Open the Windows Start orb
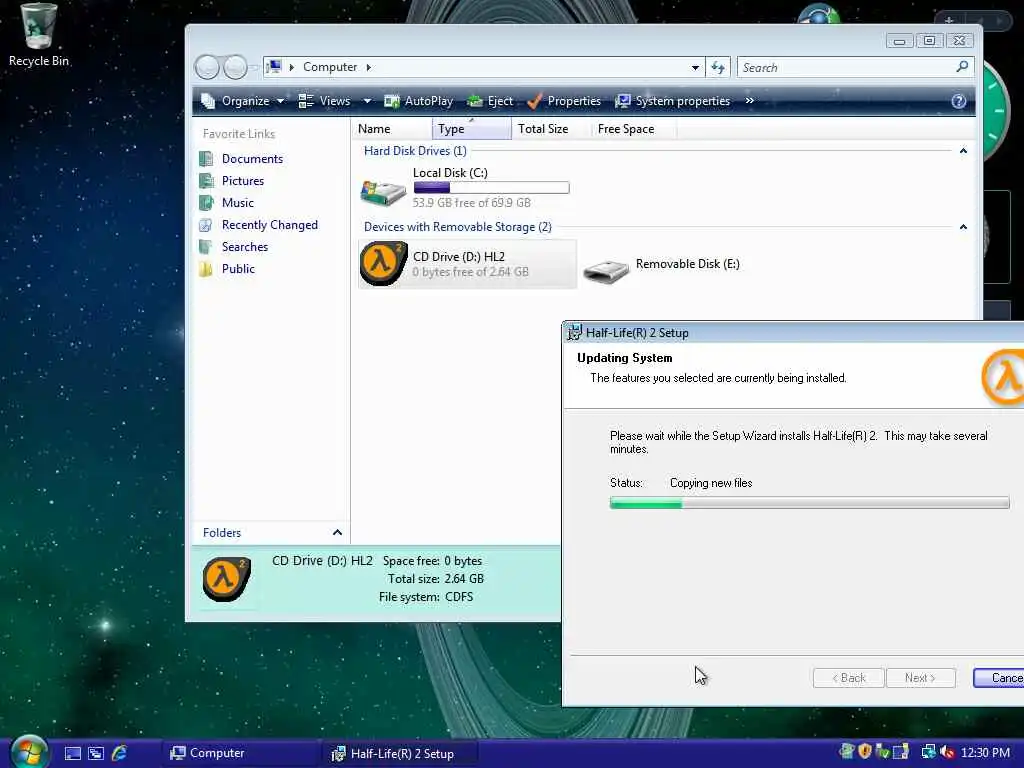This screenshot has height=768, width=1024. coord(29,752)
